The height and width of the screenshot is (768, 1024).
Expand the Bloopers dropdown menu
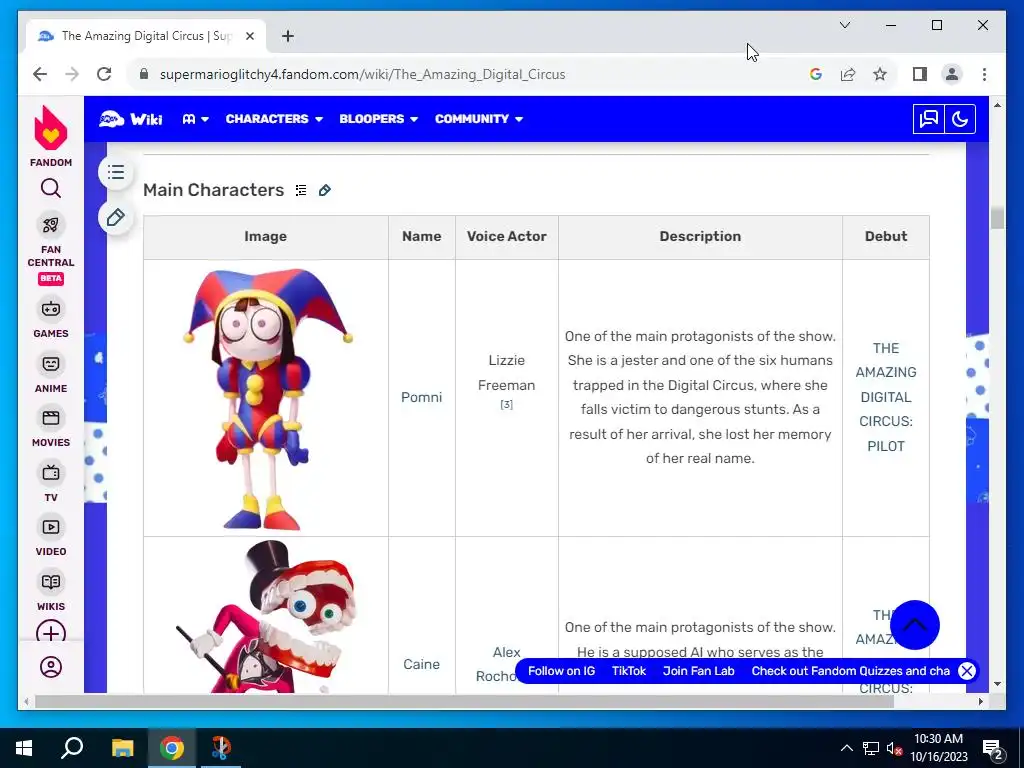point(379,119)
